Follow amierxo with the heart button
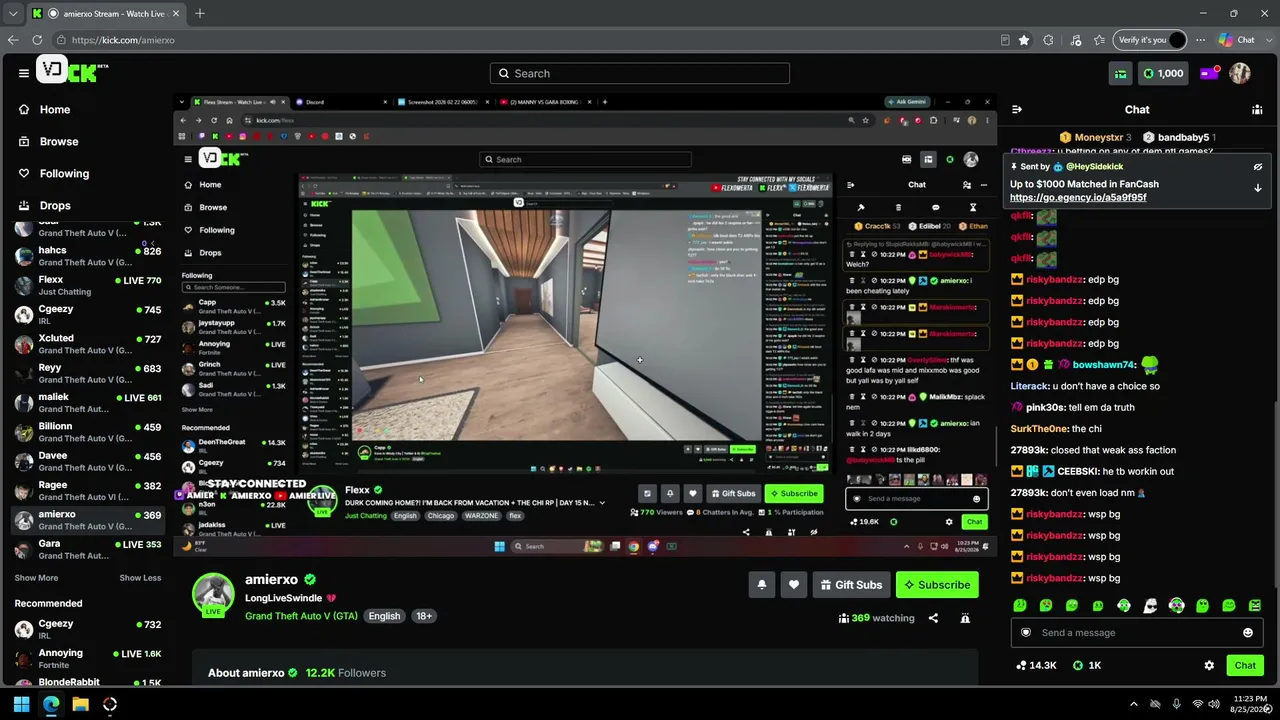Image resolution: width=1280 pixels, height=720 pixels. coord(794,585)
